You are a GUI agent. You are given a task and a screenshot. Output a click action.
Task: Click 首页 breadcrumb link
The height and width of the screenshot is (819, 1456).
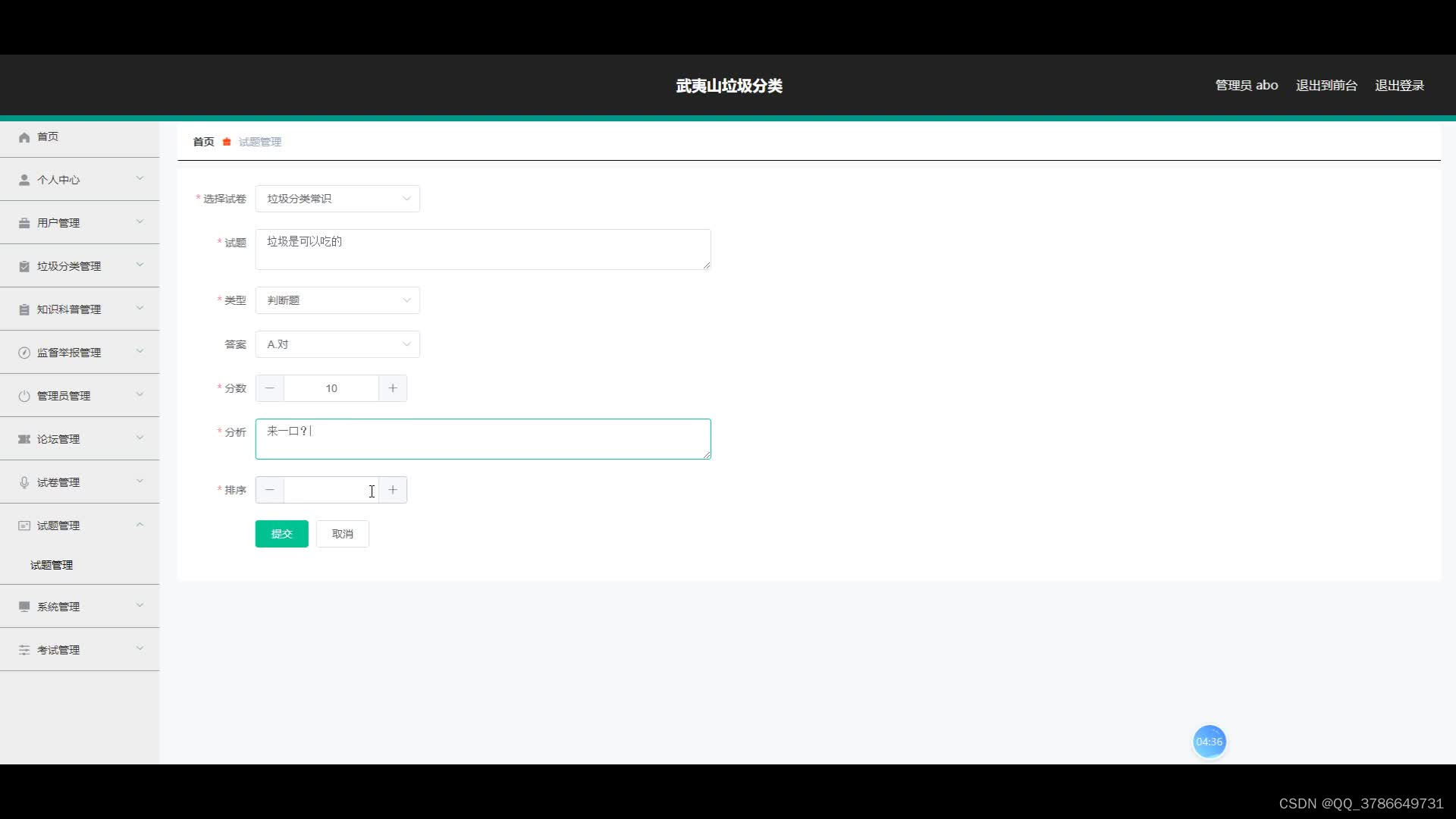(x=203, y=142)
